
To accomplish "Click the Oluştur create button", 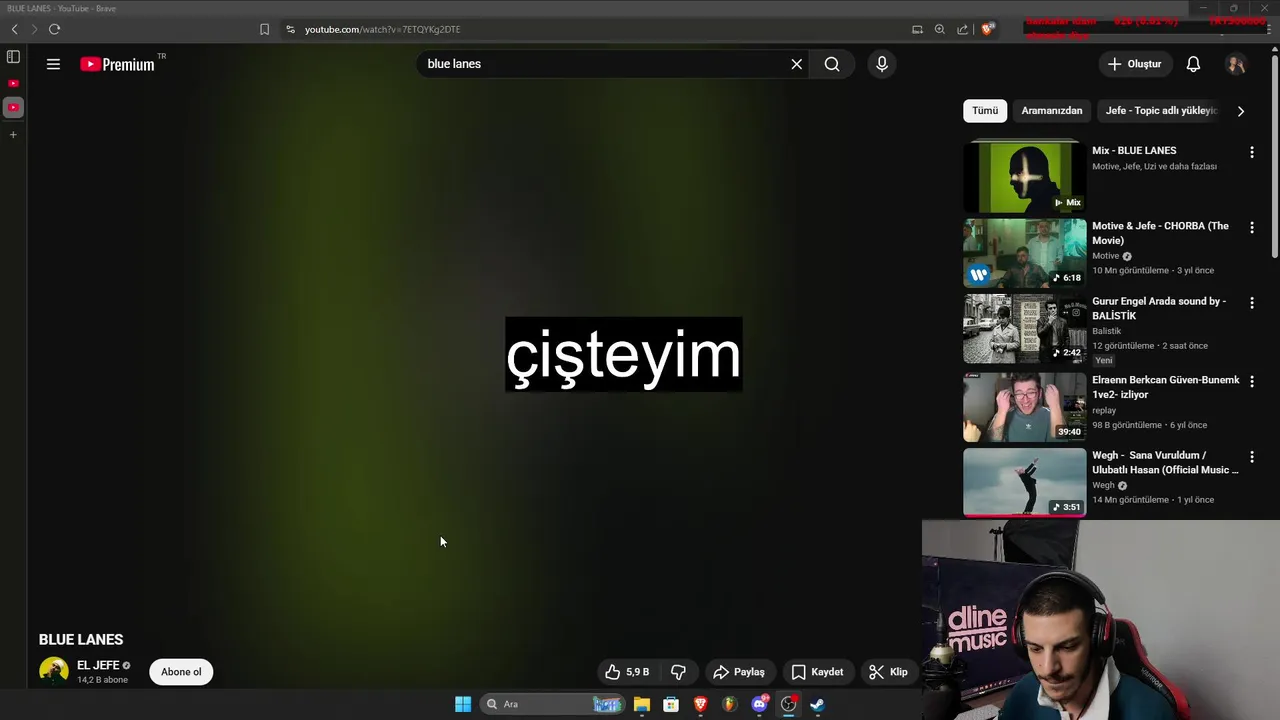I will point(1134,64).
